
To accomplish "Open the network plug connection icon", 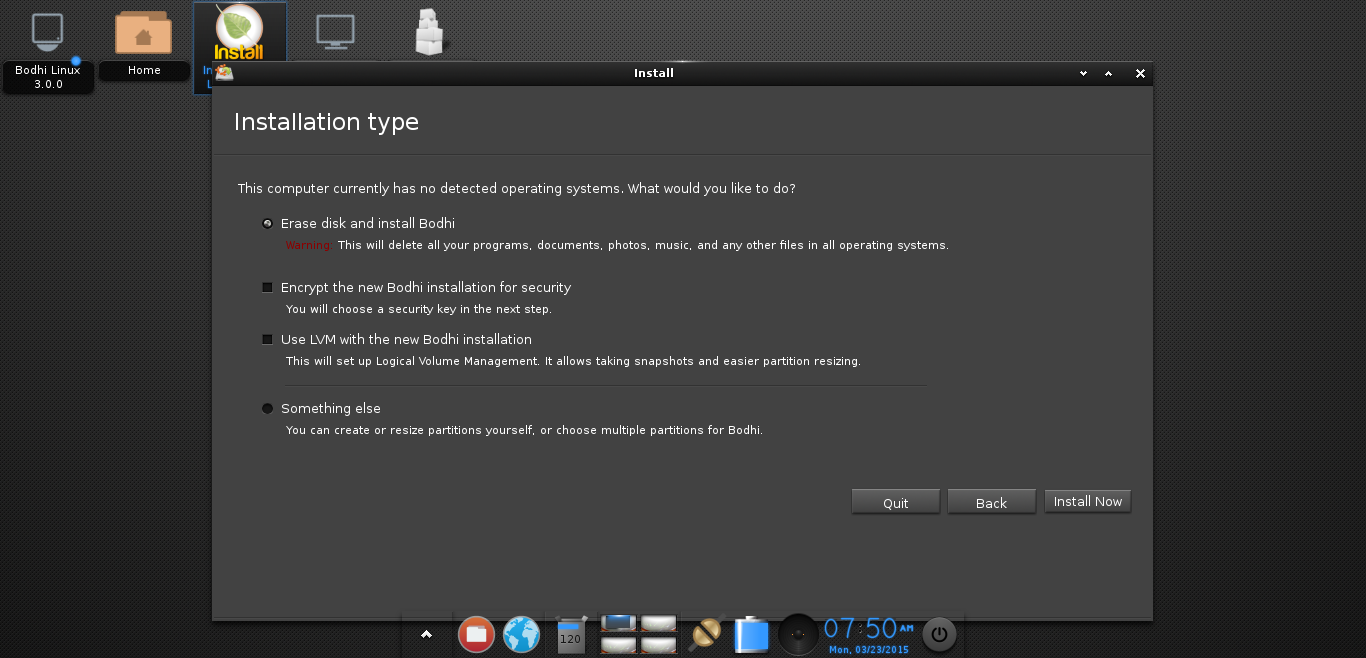I will coord(706,634).
